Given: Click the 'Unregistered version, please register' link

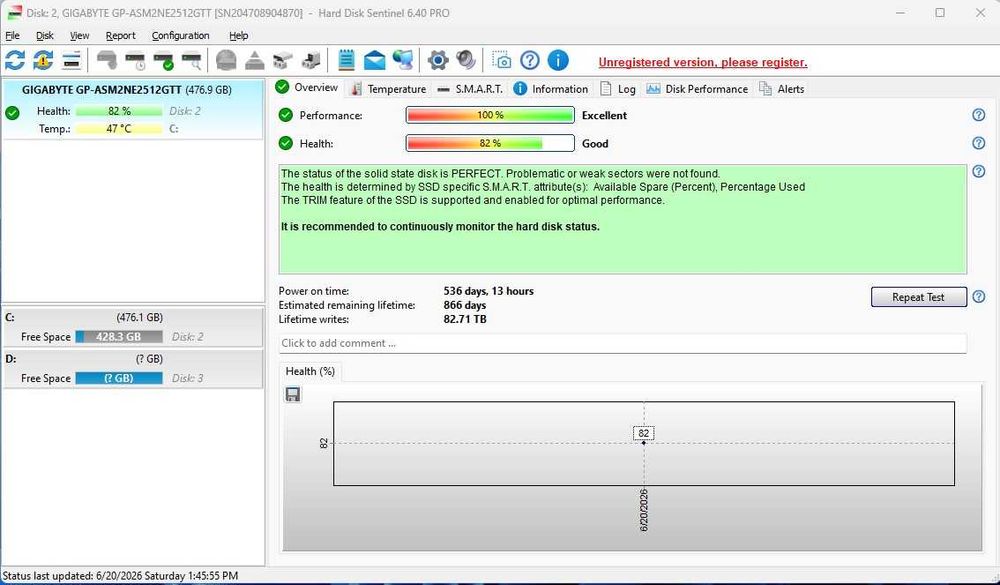Looking at the screenshot, I should pos(703,62).
